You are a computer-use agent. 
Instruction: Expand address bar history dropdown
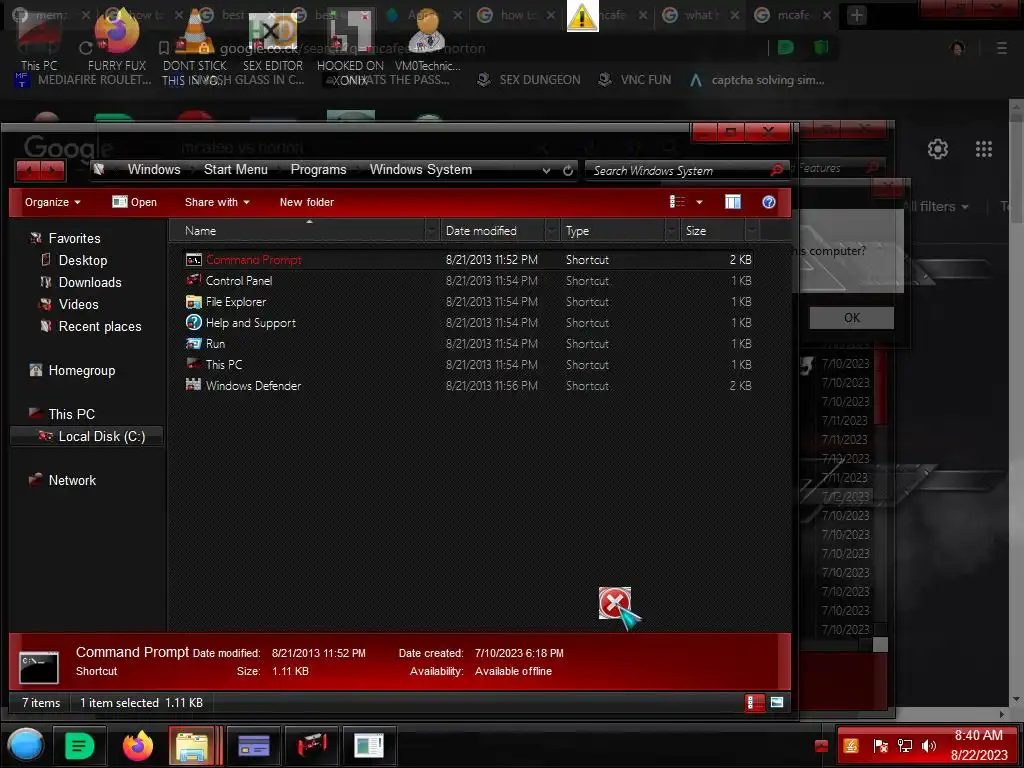pyautogui.click(x=546, y=170)
